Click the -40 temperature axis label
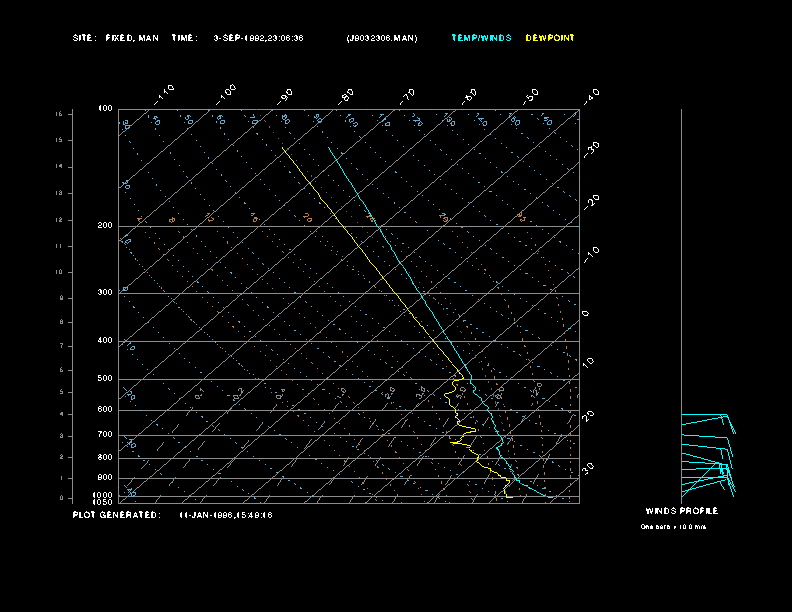792x612 pixels. (591, 97)
